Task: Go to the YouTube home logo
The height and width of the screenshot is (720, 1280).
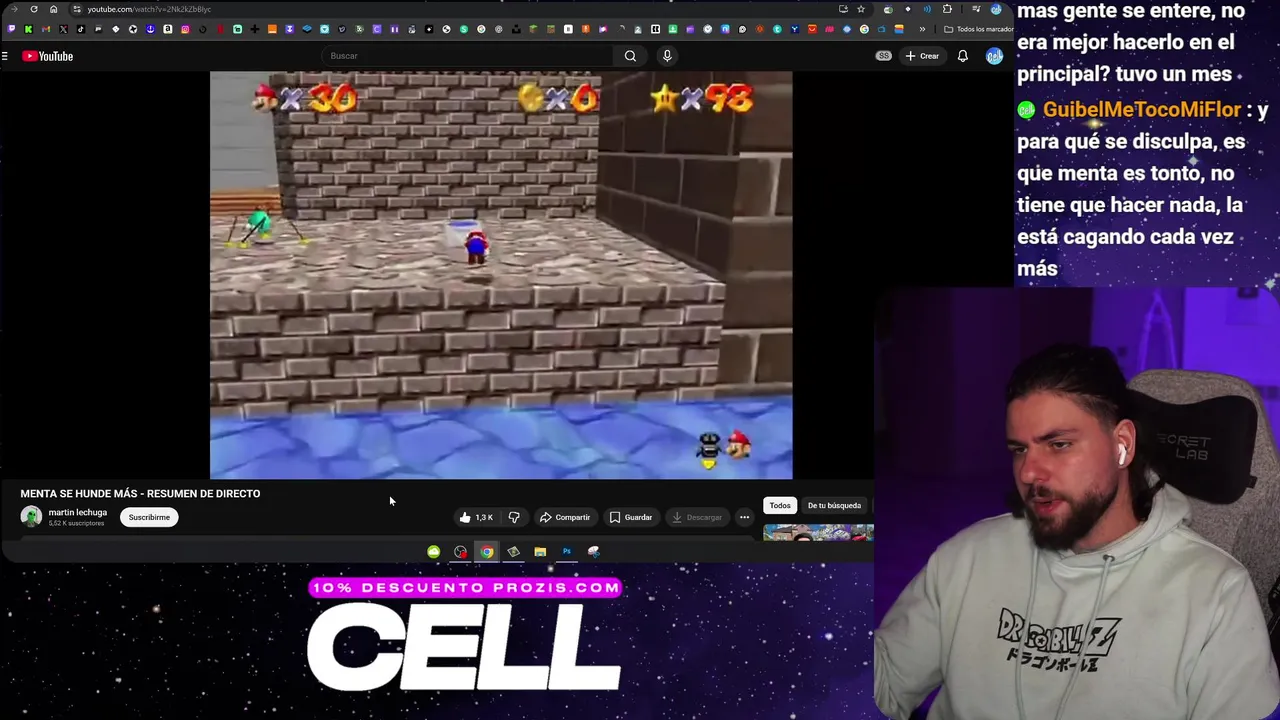Action: tap(47, 56)
